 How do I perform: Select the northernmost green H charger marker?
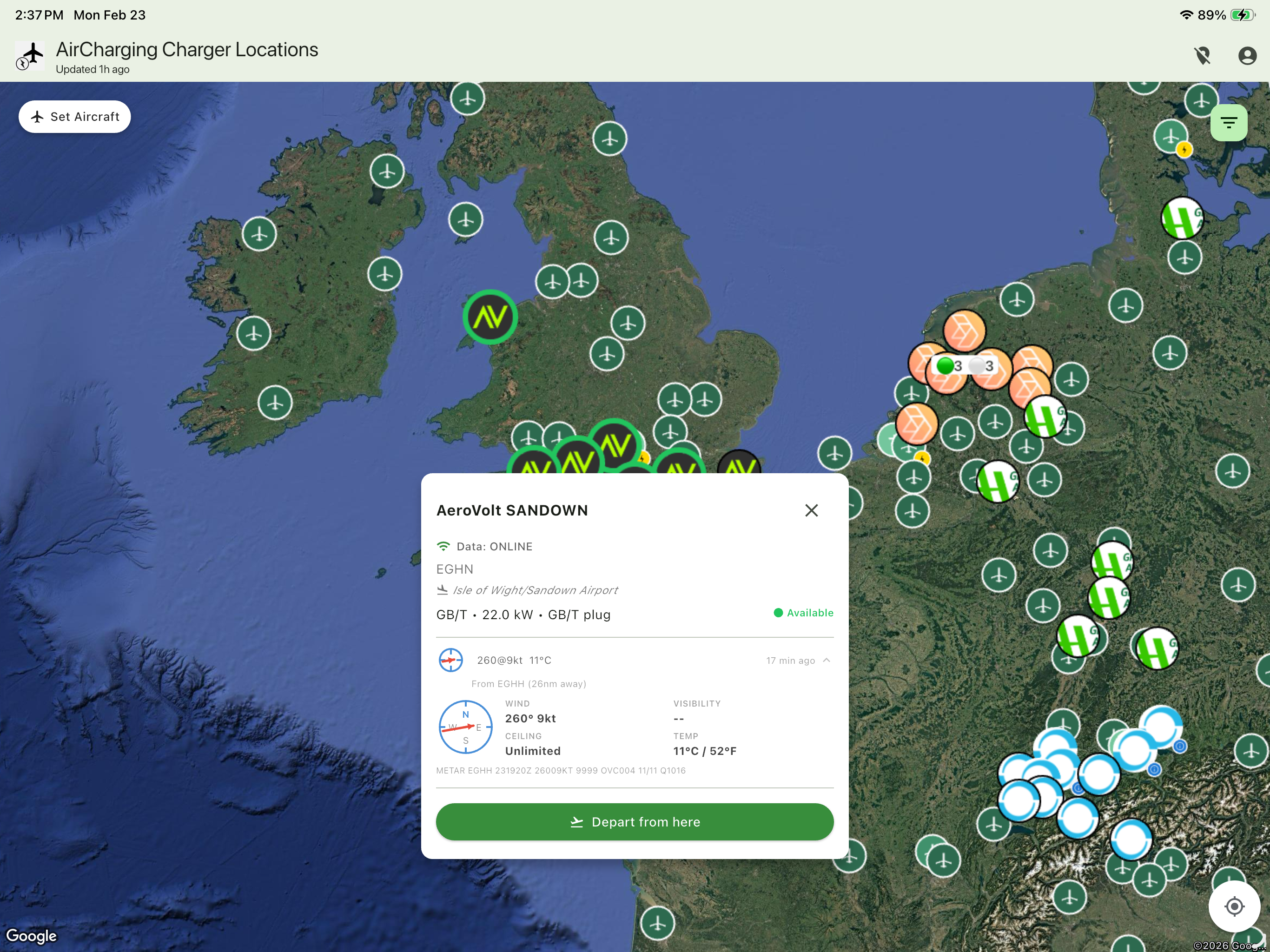pyautogui.click(x=1182, y=218)
